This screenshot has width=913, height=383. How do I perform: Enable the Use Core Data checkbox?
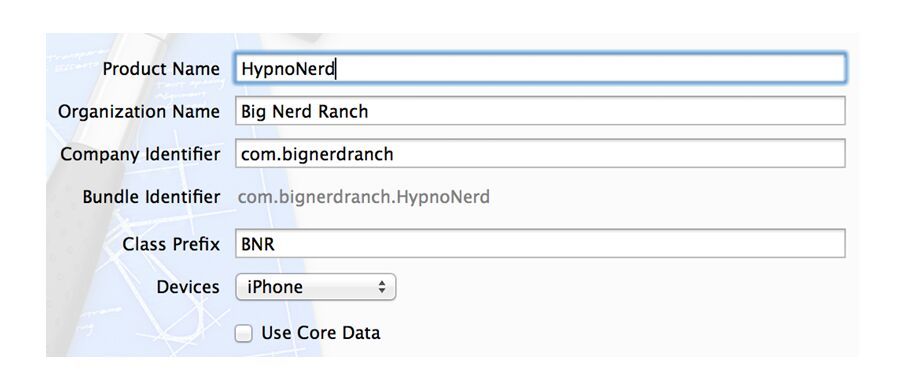(243, 334)
